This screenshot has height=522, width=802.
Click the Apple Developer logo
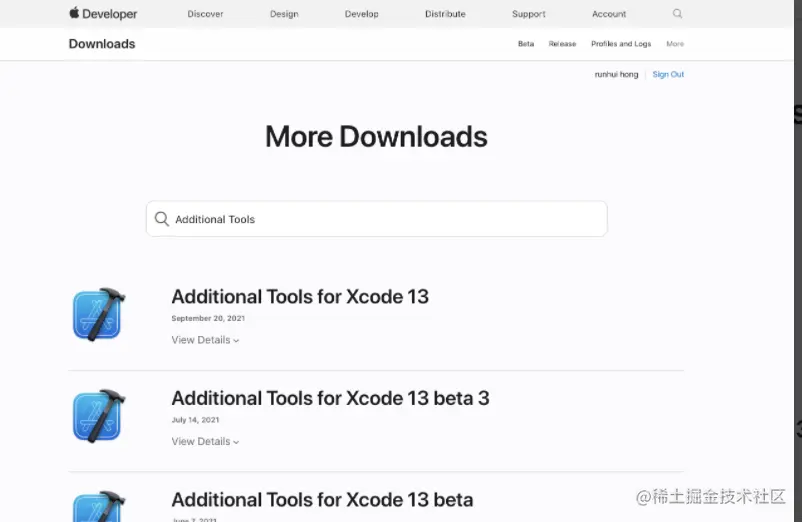(x=103, y=14)
